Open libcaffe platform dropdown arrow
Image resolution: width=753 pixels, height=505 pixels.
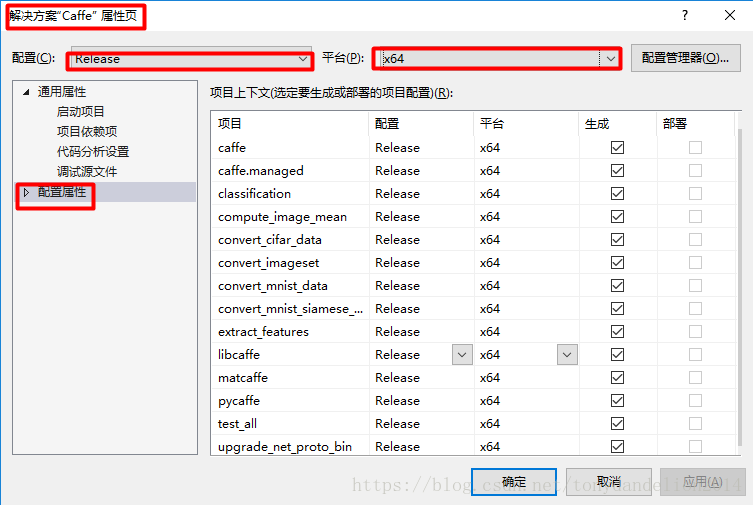[x=567, y=355]
